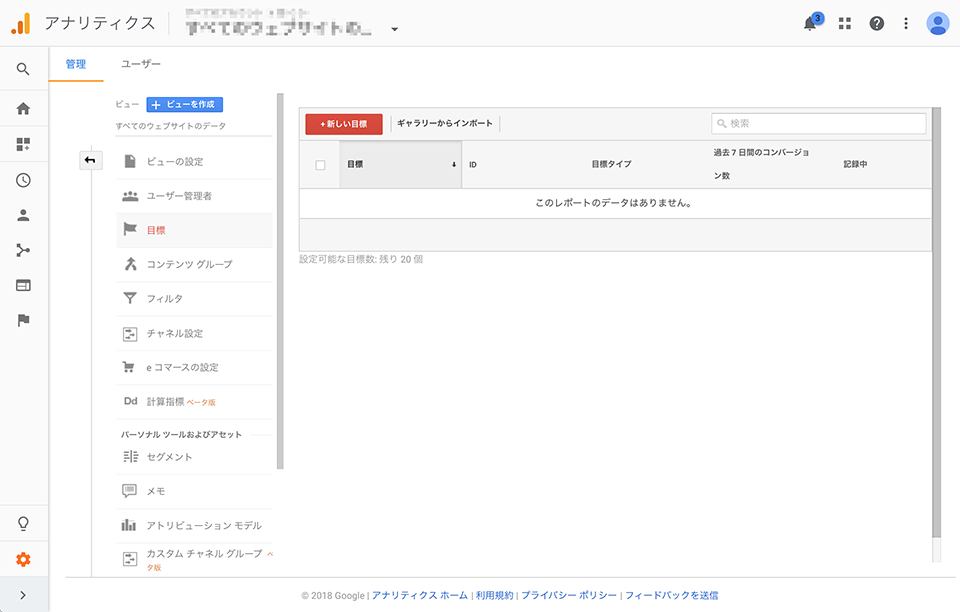Open the account property selector dropdown

[x=394, y=29]
